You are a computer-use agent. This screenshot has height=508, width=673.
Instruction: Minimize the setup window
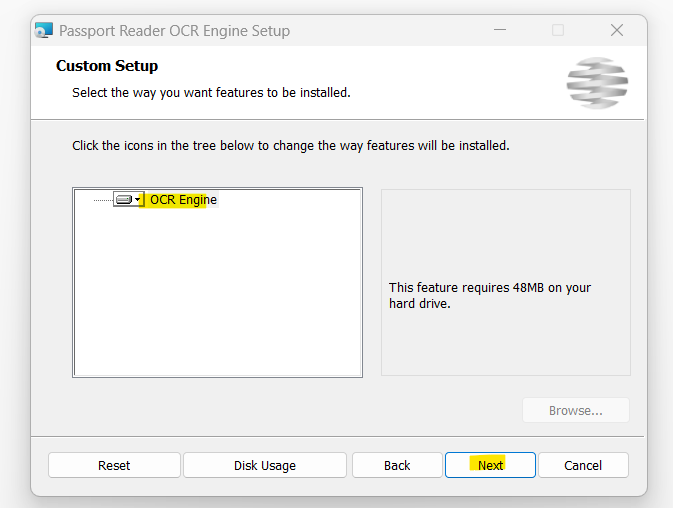[500, 30]
